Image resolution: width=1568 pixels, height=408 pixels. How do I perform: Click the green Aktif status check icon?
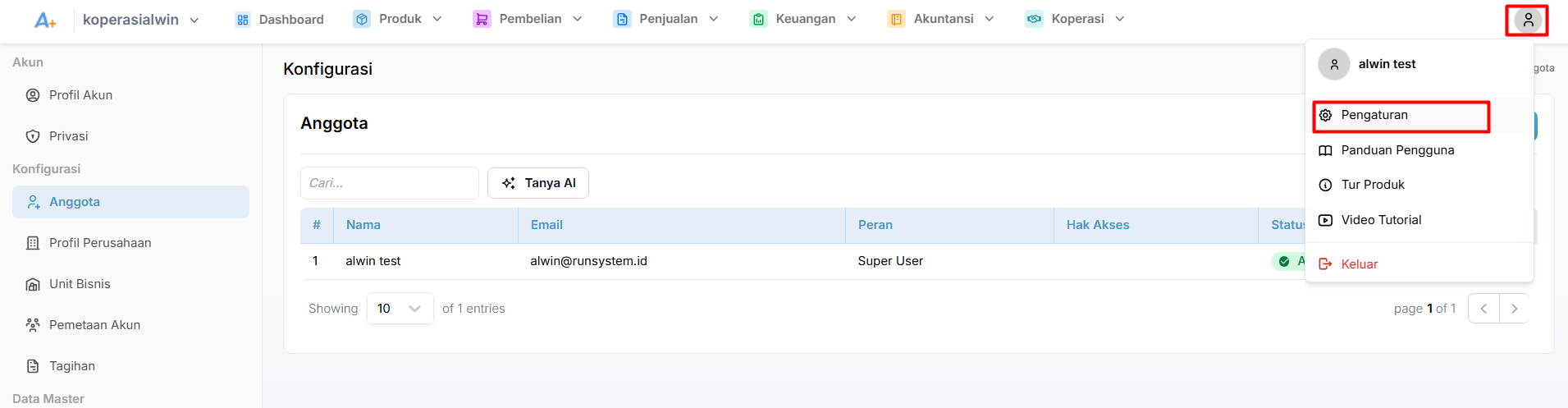[x=1284, y=261]
